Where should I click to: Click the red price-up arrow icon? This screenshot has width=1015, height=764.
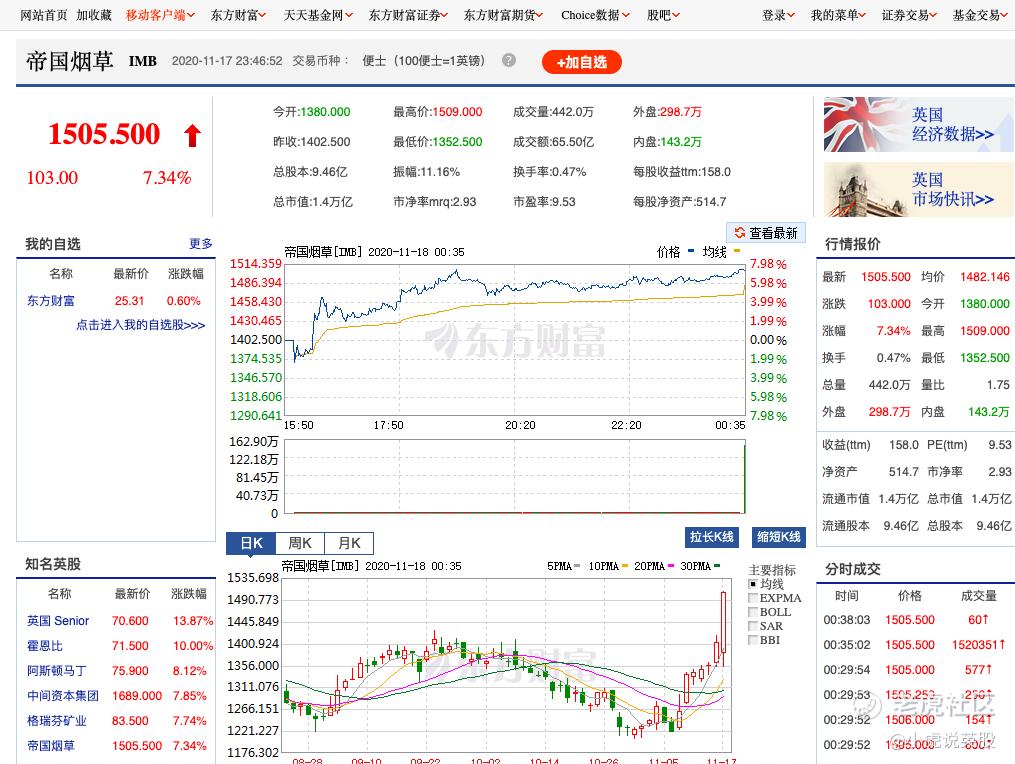(x=192, y=135)
